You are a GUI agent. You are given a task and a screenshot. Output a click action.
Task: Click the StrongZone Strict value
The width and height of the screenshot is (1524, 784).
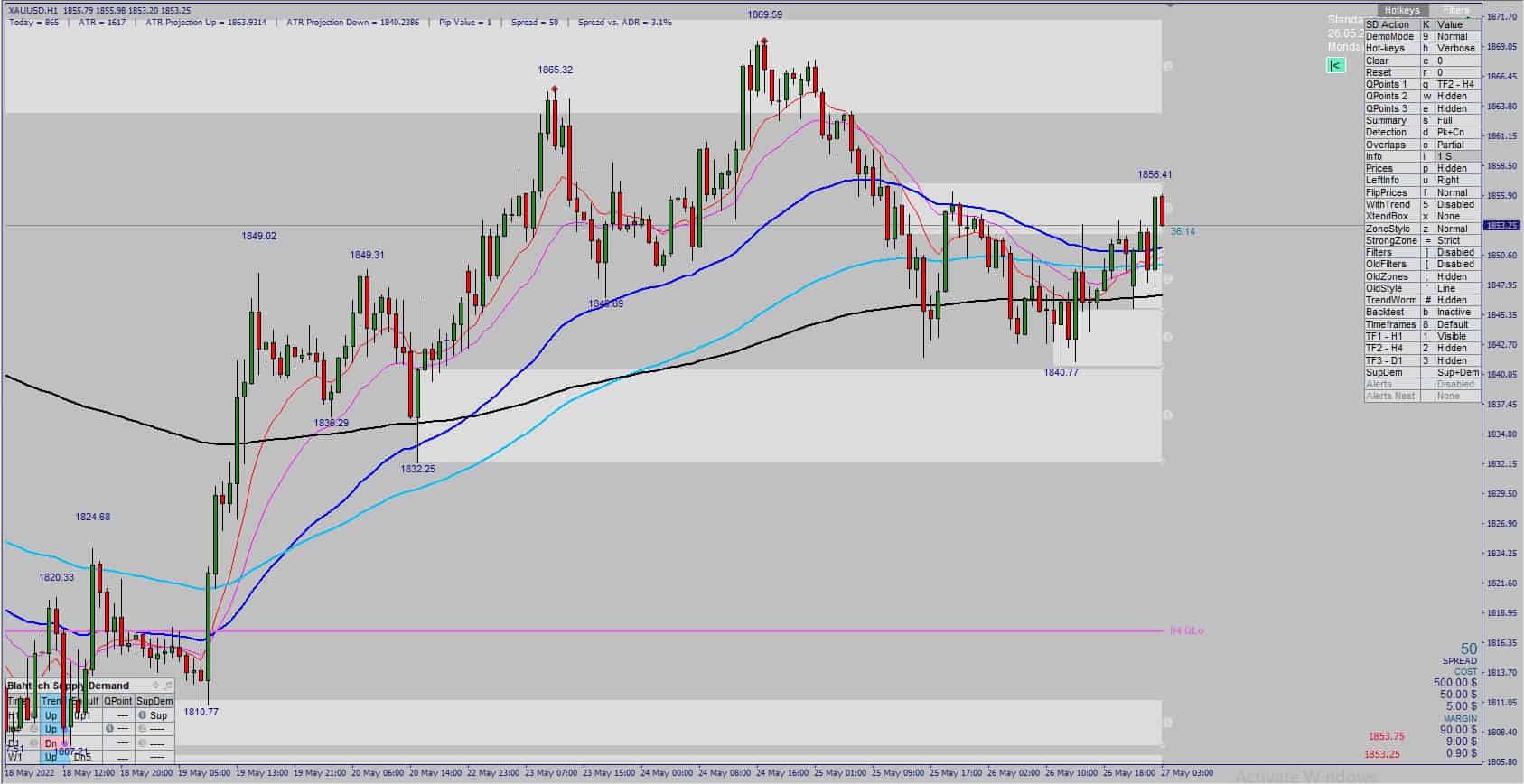[1457, 240]
